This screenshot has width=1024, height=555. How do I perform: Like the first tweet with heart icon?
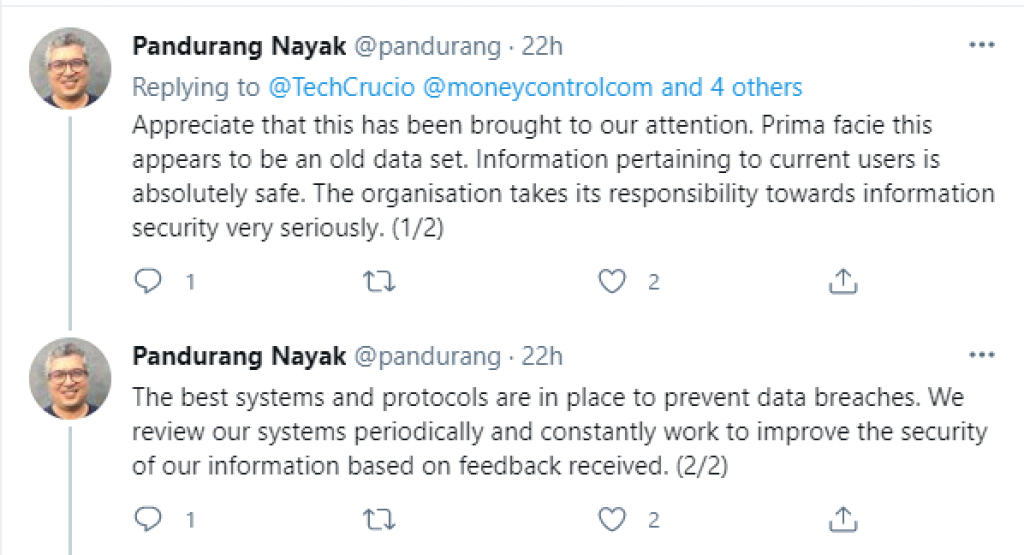[x=611, y=282]
